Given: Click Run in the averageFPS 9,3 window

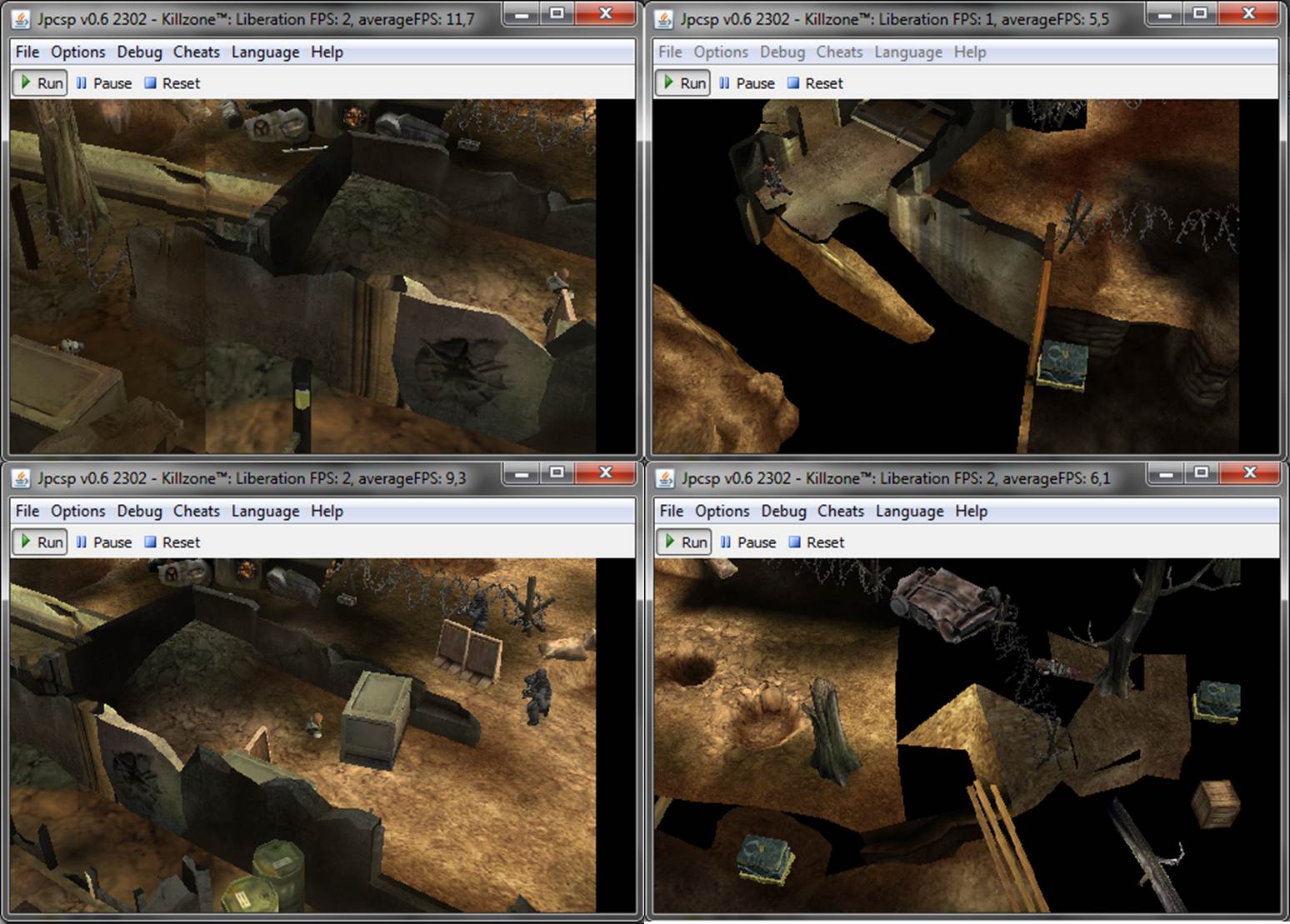Looking at the screenshot, I should pos(40,542).
